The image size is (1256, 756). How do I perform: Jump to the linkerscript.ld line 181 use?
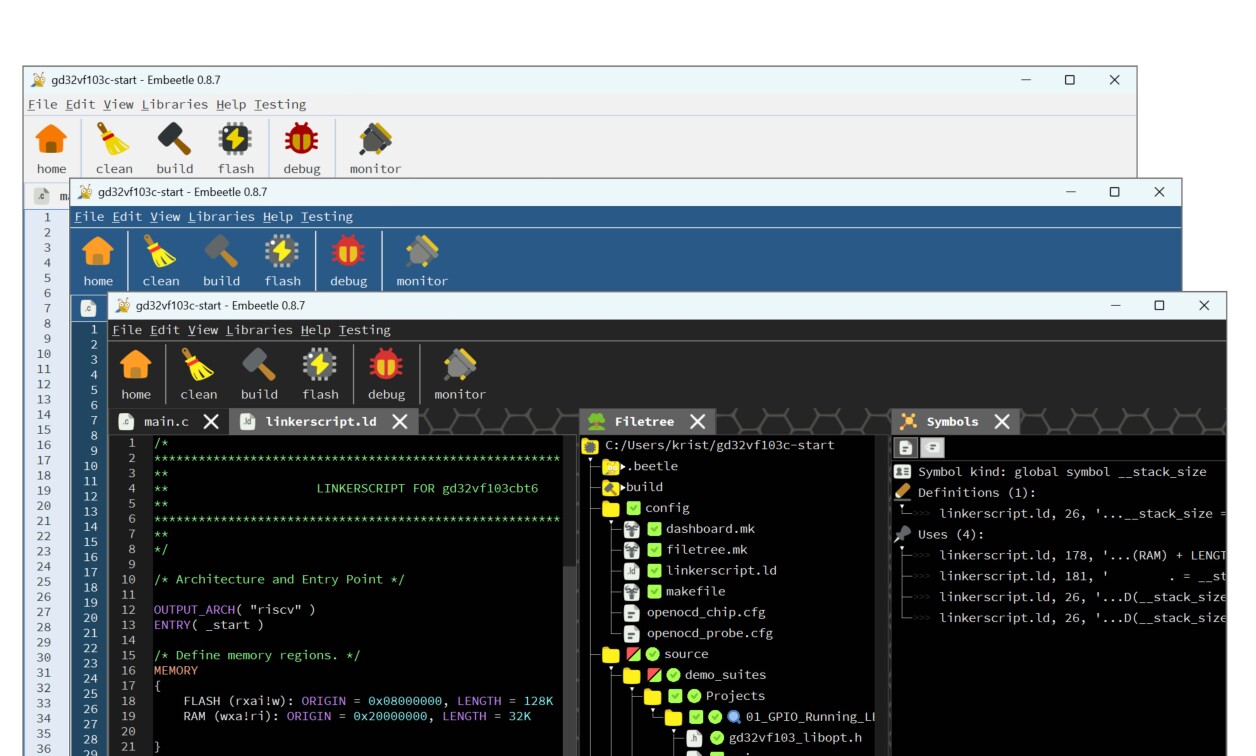click(x=1082, y=576)
